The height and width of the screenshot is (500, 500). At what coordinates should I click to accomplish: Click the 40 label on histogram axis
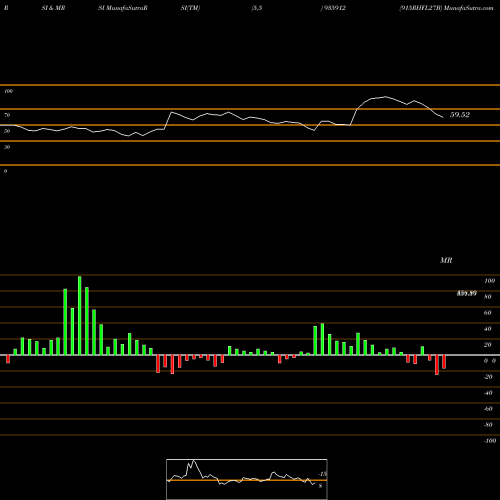coord(488,329)
